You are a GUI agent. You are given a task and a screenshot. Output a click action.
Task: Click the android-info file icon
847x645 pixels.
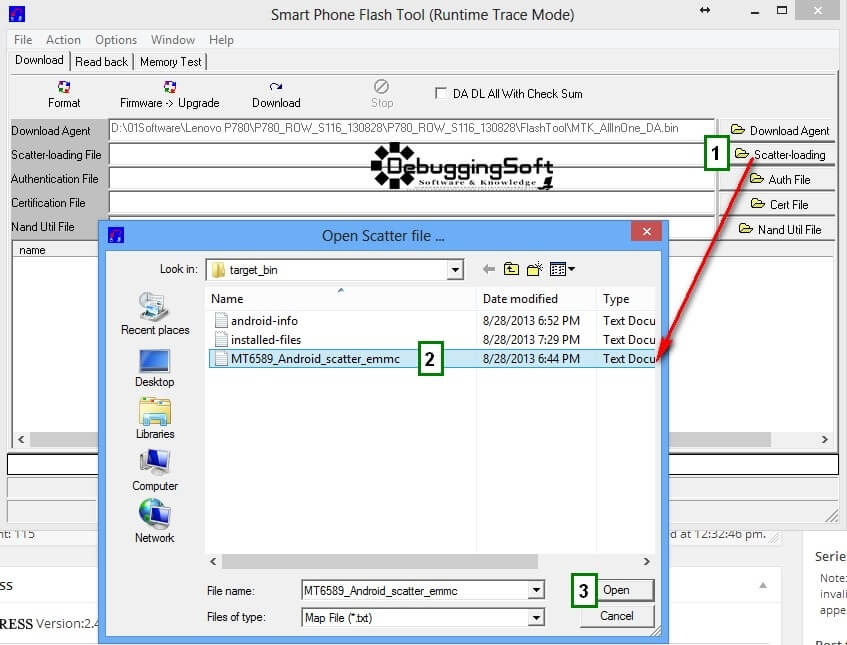221,320
